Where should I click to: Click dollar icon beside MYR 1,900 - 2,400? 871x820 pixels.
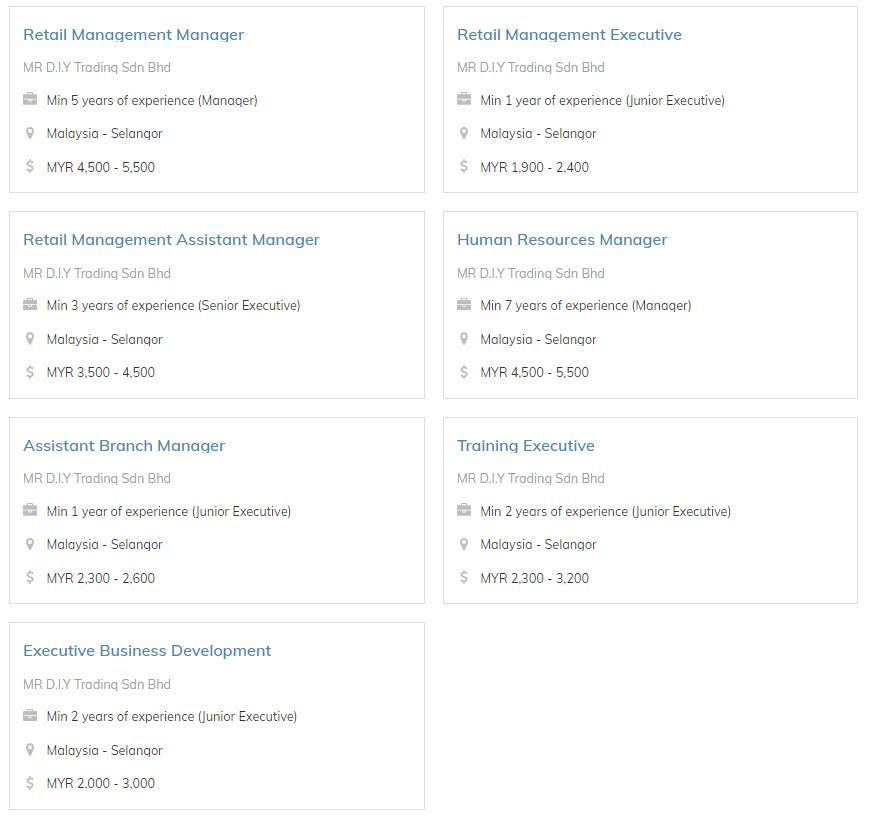(464, 166)
